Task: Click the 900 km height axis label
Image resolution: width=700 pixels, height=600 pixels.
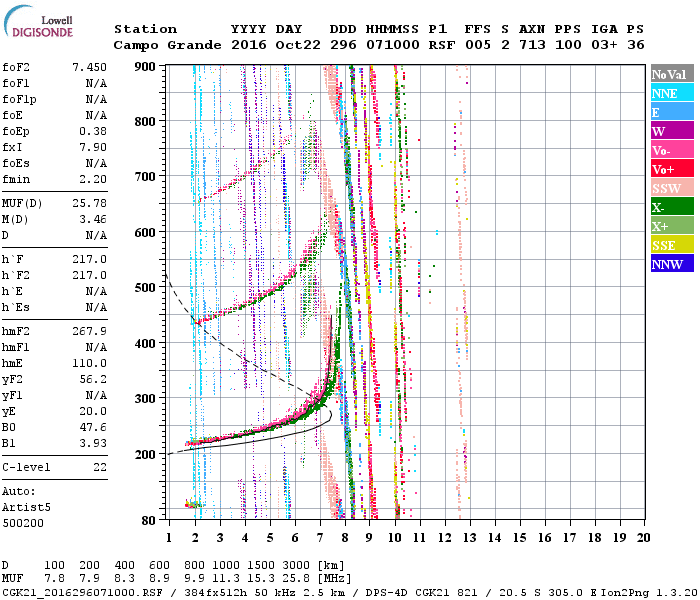Action: [145, 67]
